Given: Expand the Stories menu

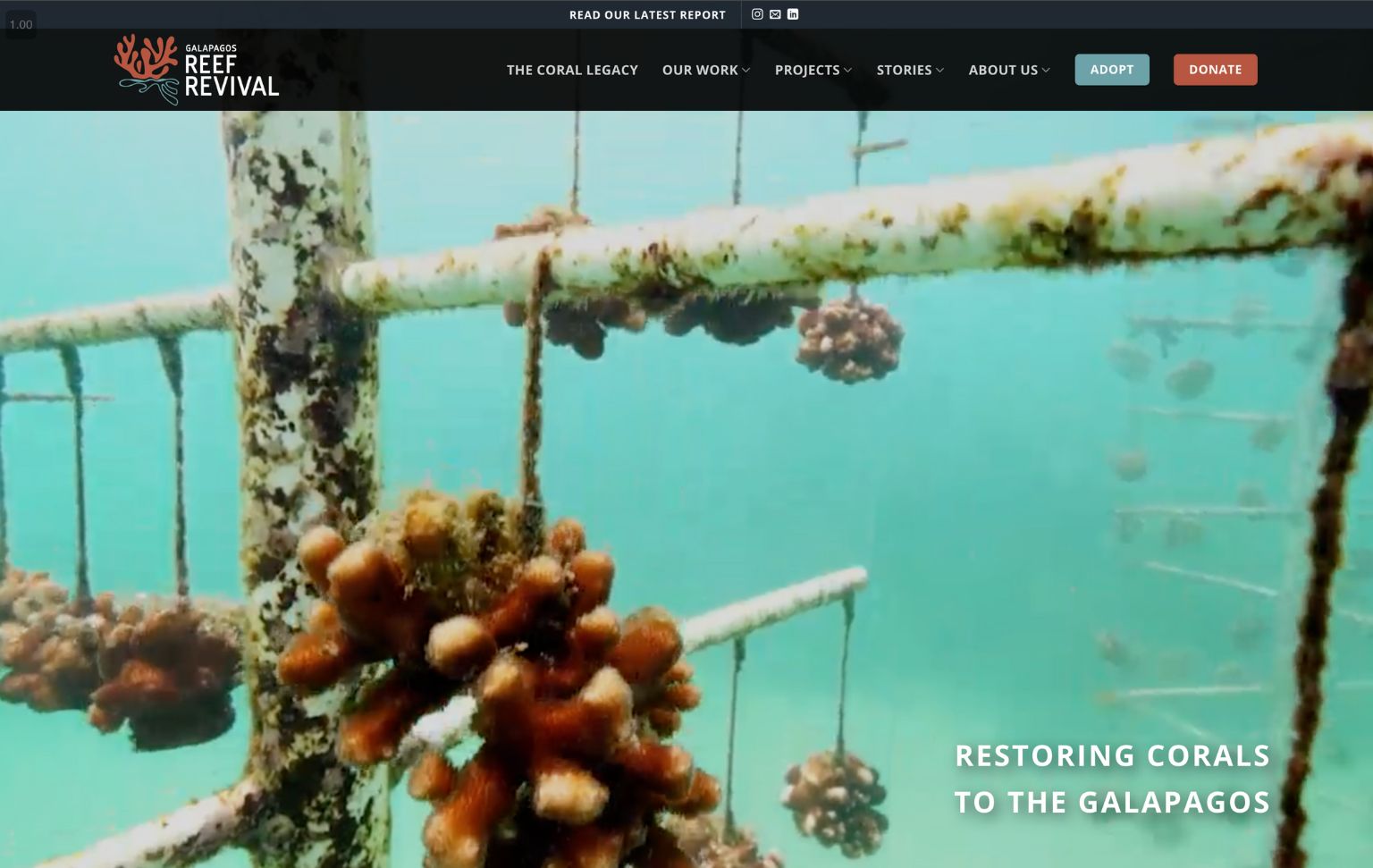Looking at the screenshot, I should click(910, 70).
